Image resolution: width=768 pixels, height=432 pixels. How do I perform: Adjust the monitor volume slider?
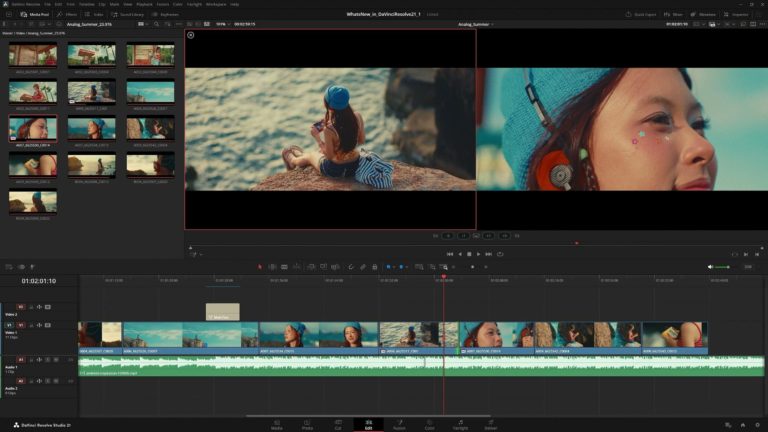722,267
